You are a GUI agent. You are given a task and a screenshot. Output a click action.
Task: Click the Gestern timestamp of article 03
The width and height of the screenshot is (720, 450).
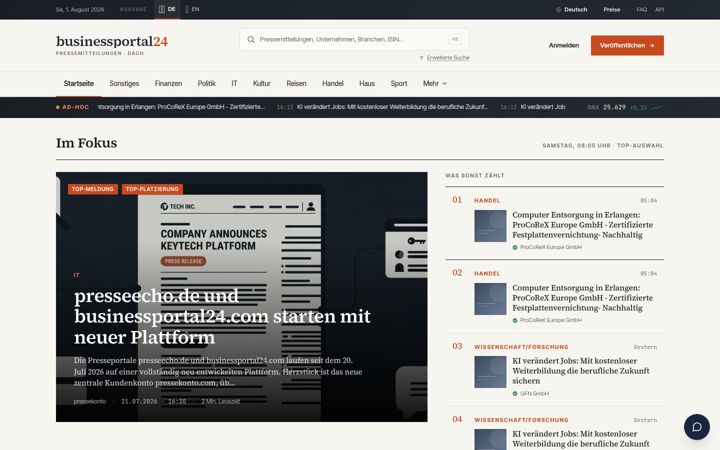pos(645,347)
